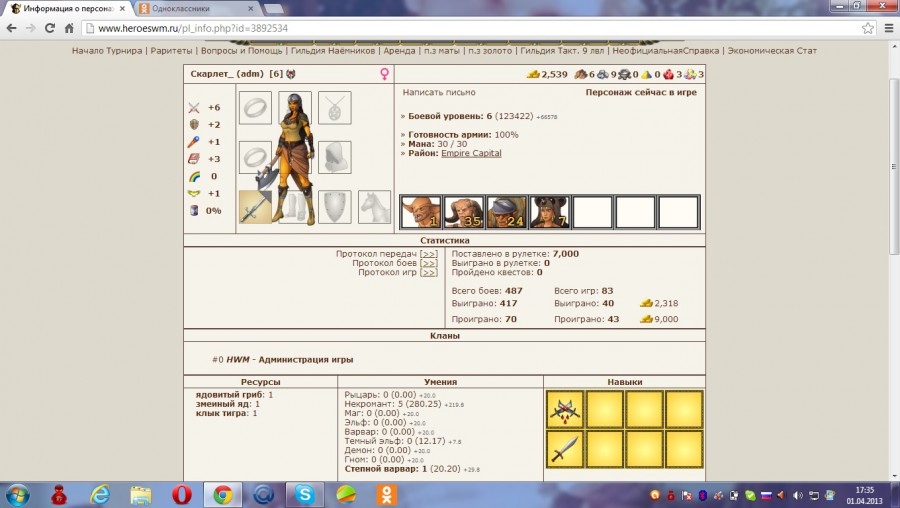Select the Информация о персонаже tab
900x508 pixels.
(69, 9)
